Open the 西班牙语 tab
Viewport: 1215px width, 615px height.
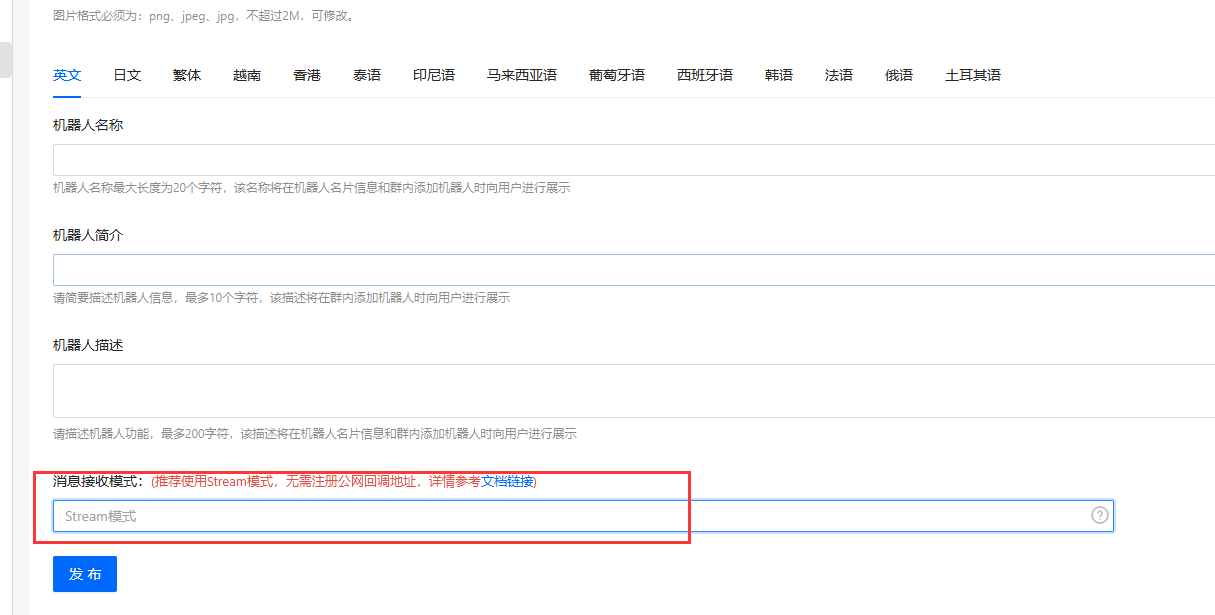coord(705,75)
